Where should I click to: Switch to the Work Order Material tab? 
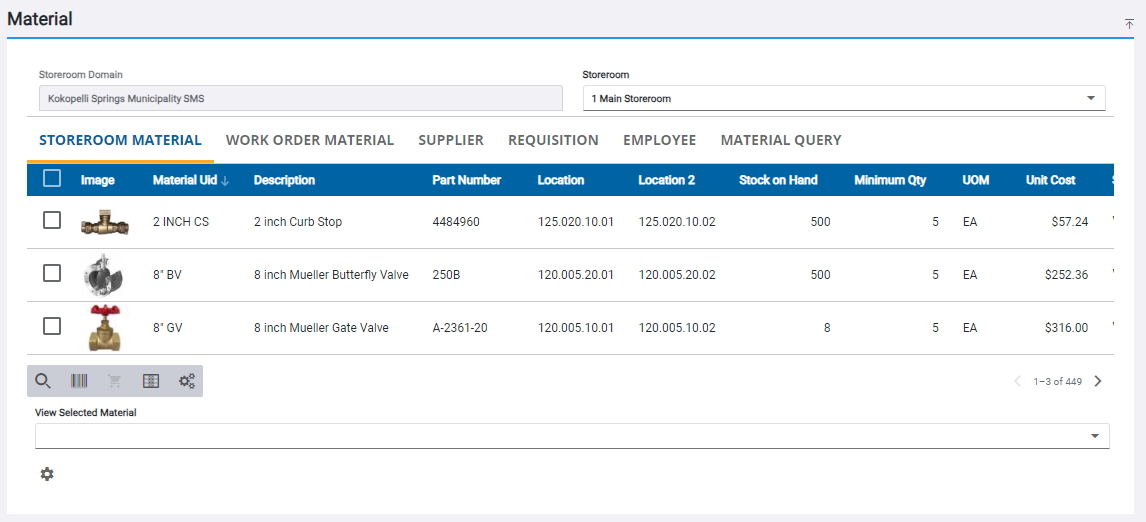point(310,140)
